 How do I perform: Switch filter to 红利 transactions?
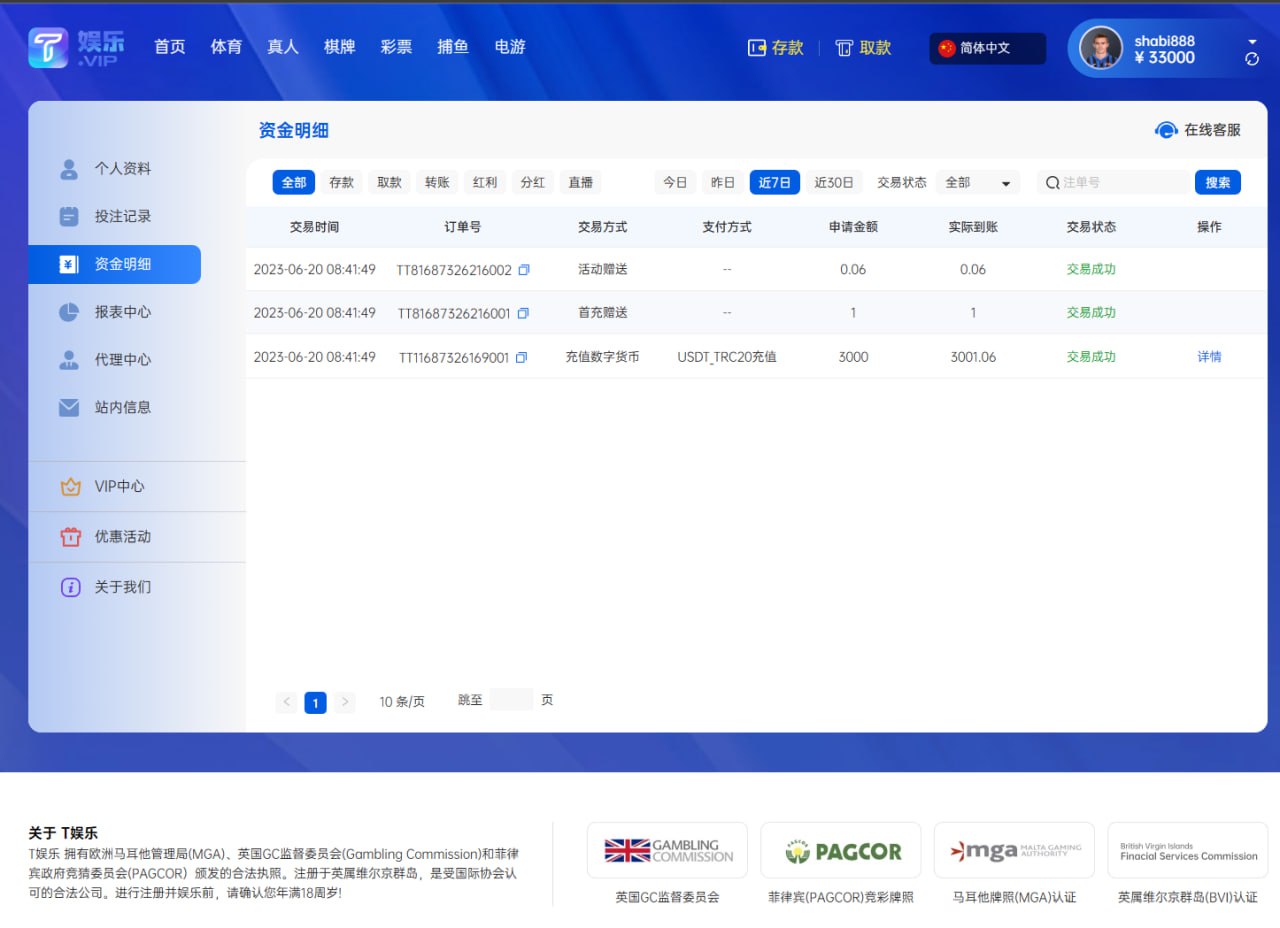pyautogui.click(x=485, y=182)
